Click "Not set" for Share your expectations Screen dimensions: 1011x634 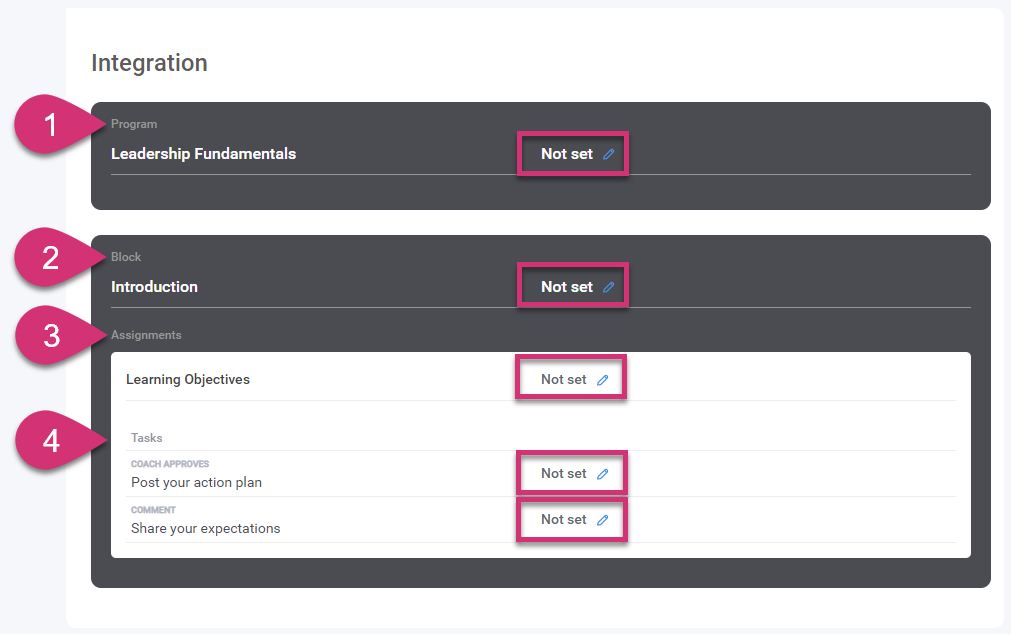(563, 520)
